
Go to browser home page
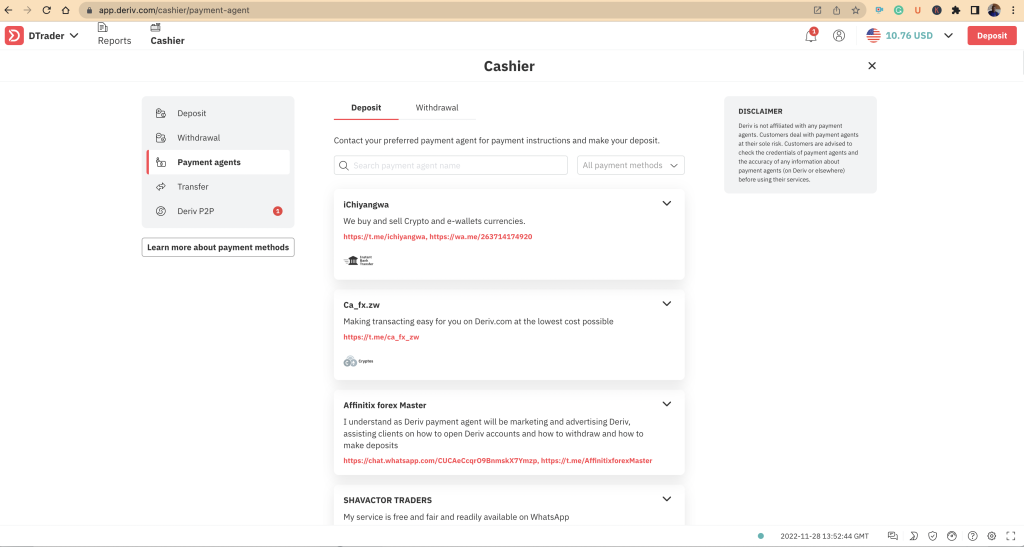click(x=65, y=10)
